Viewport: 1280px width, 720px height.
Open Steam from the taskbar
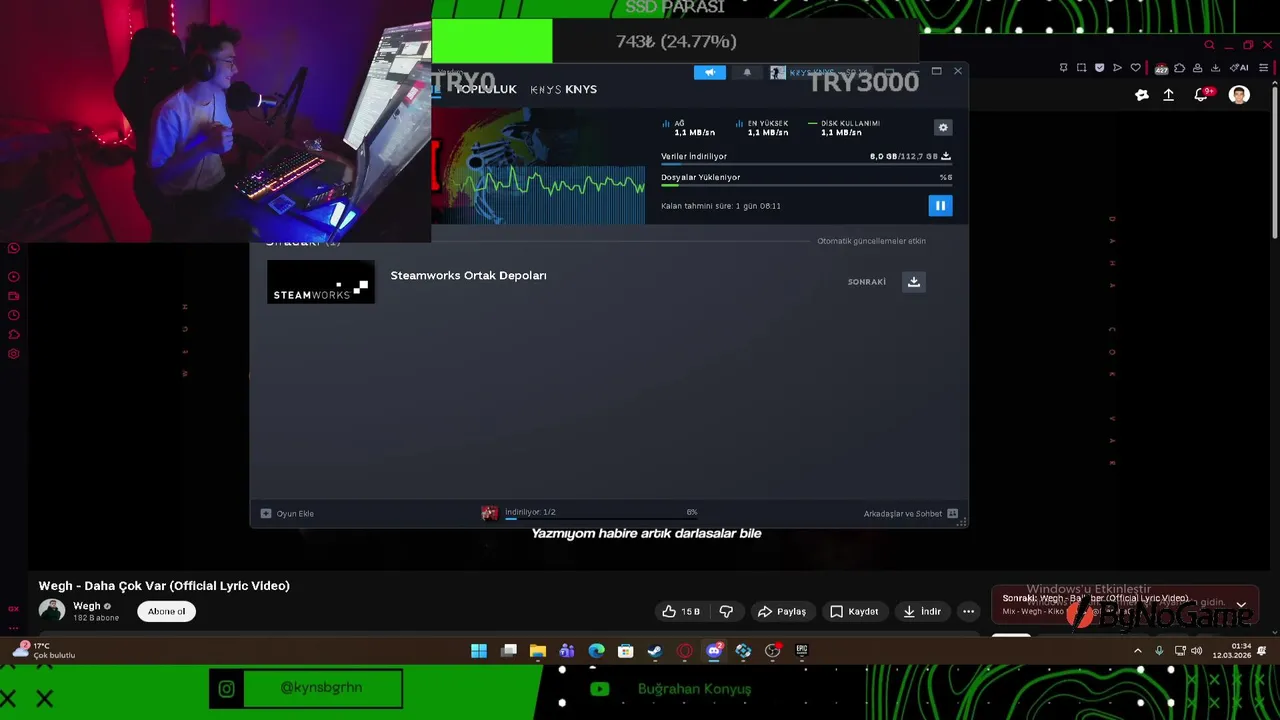[655, 651]
